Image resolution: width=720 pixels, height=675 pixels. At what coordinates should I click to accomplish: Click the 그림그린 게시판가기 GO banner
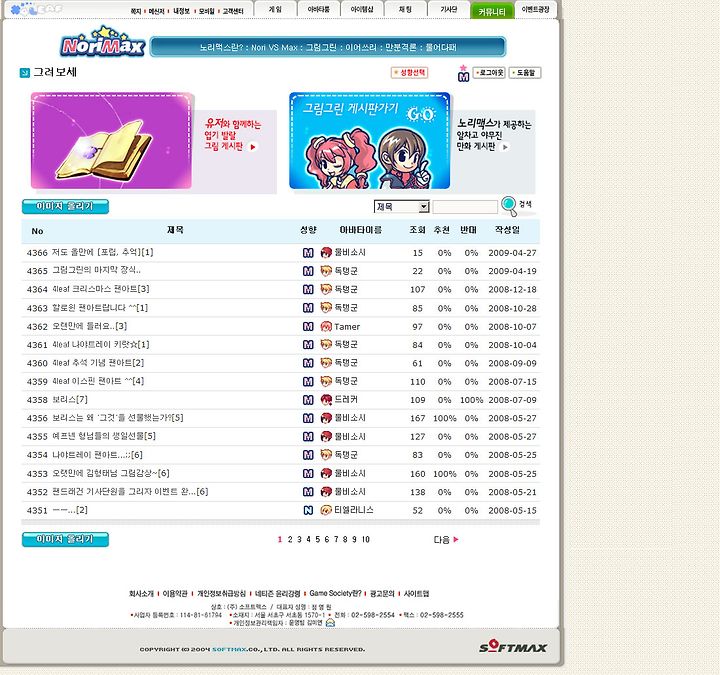tap(370, 141)
